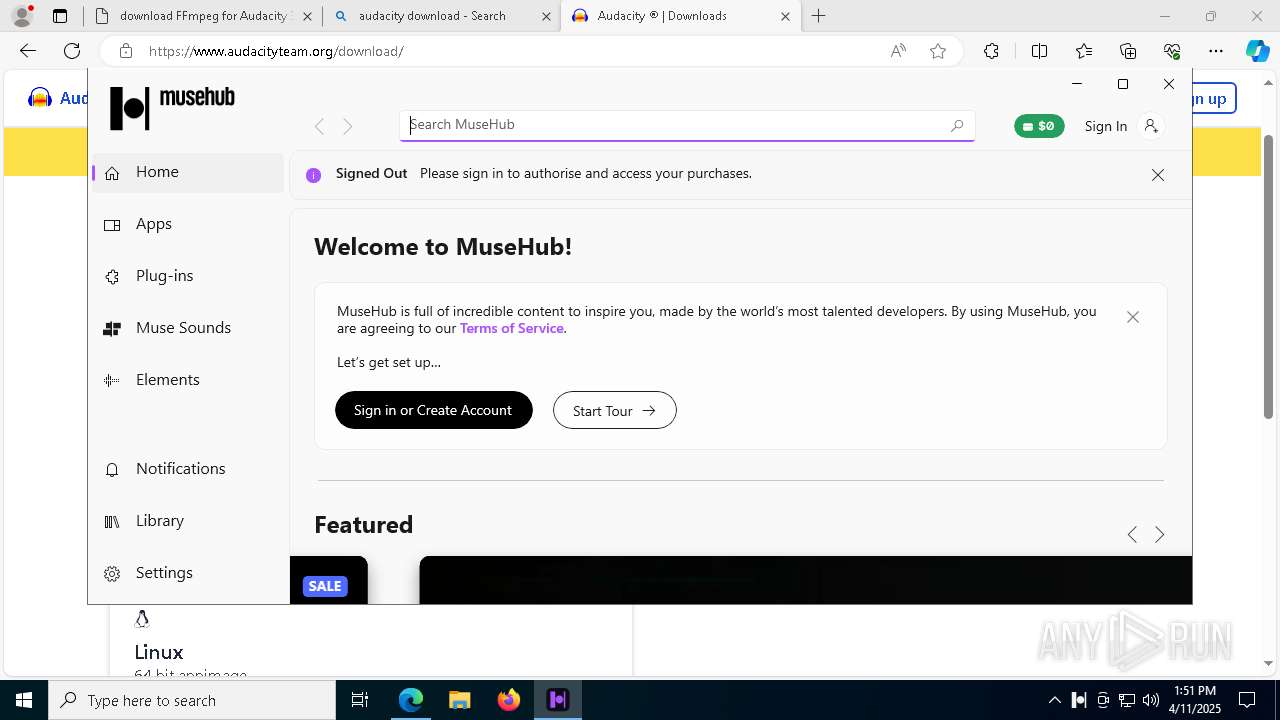Click the purple info icon in Signed Out banner
Viewport: 1280px width, 720px height.
coord(313,175)
